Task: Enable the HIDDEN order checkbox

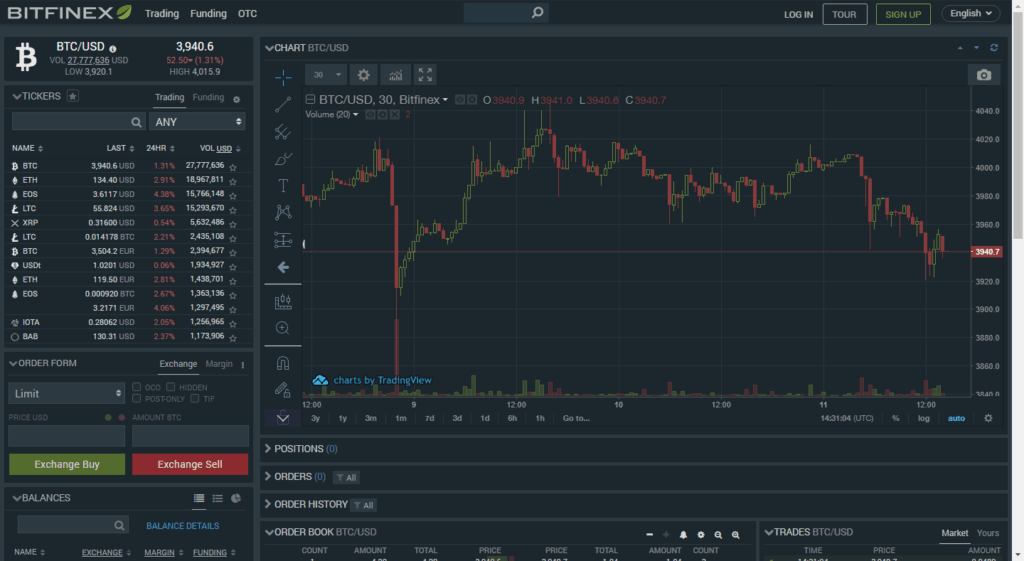Action: tap(170, 387)
